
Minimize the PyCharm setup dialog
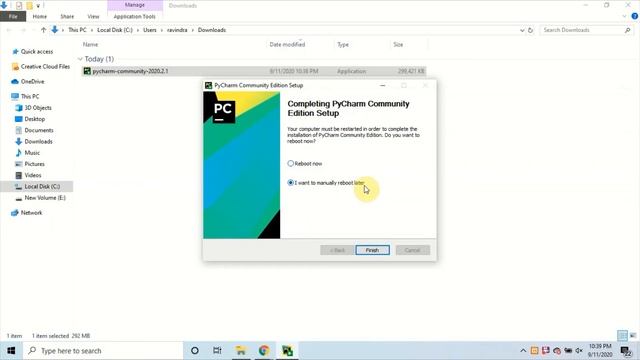click(382, 85)
